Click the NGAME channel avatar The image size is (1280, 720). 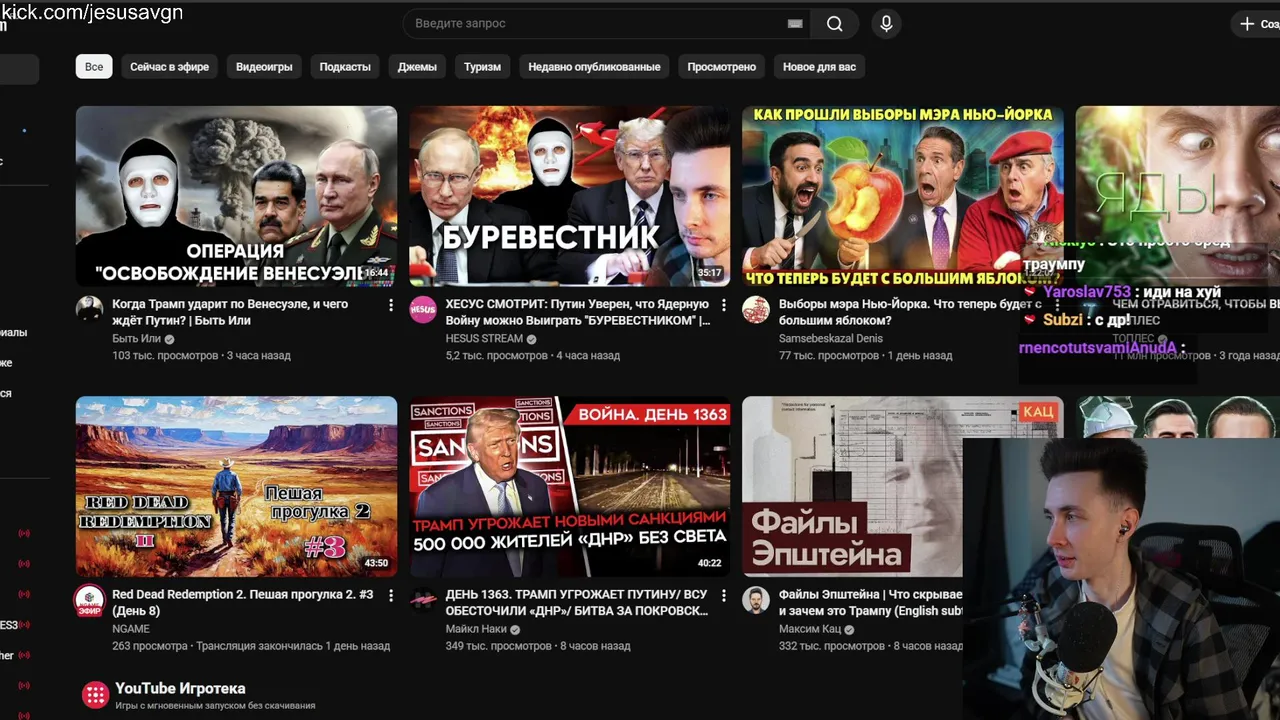[90, 600]
